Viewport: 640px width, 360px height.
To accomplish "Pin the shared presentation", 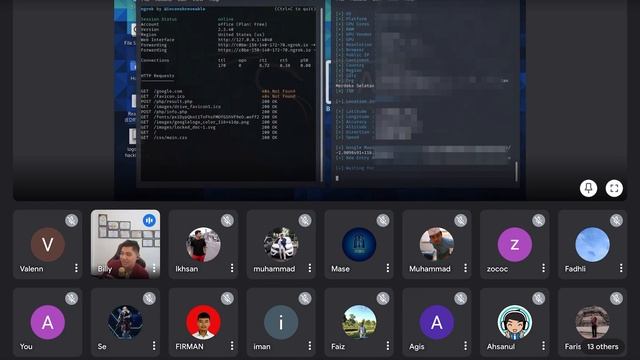I will pyautogui.click(x=588, y=188).
